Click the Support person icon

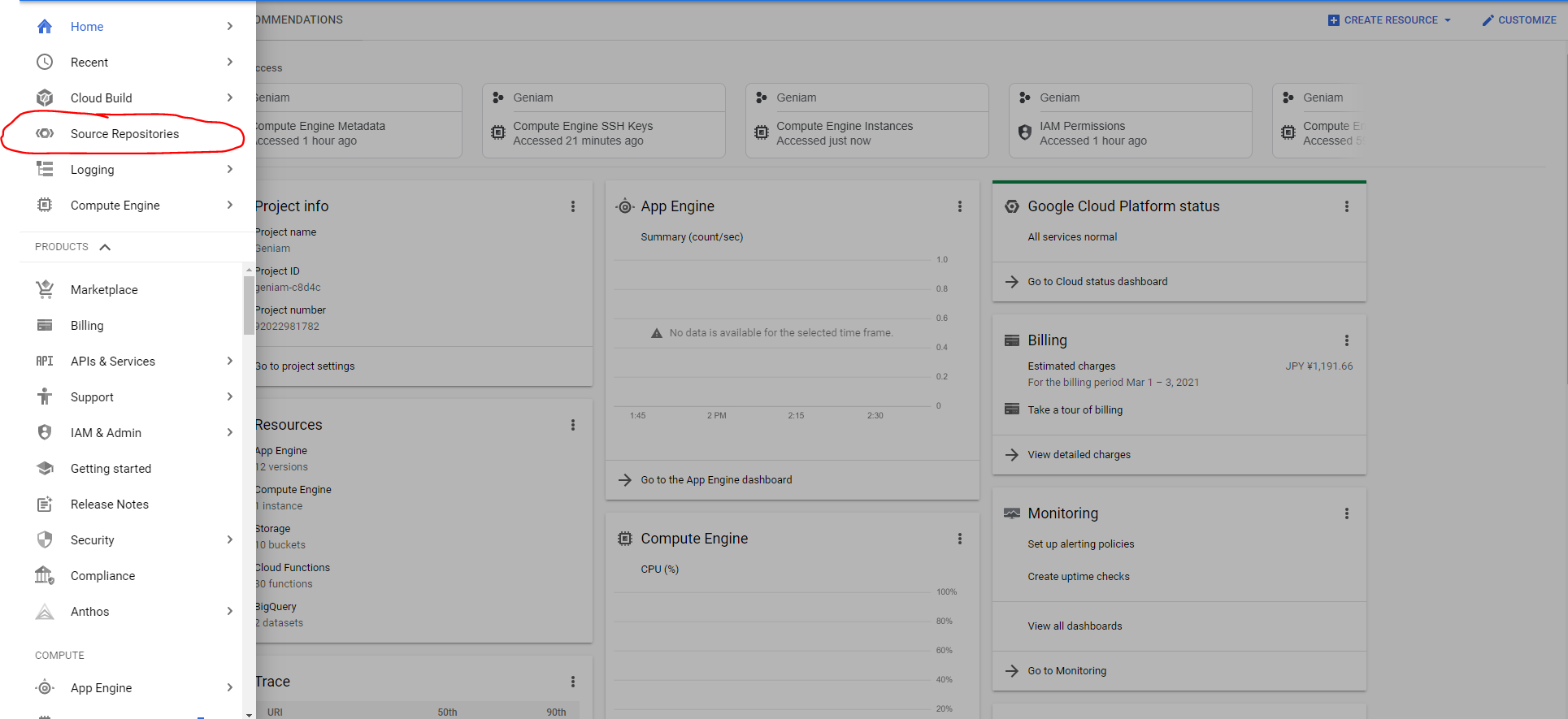click(x=45, y=397)
